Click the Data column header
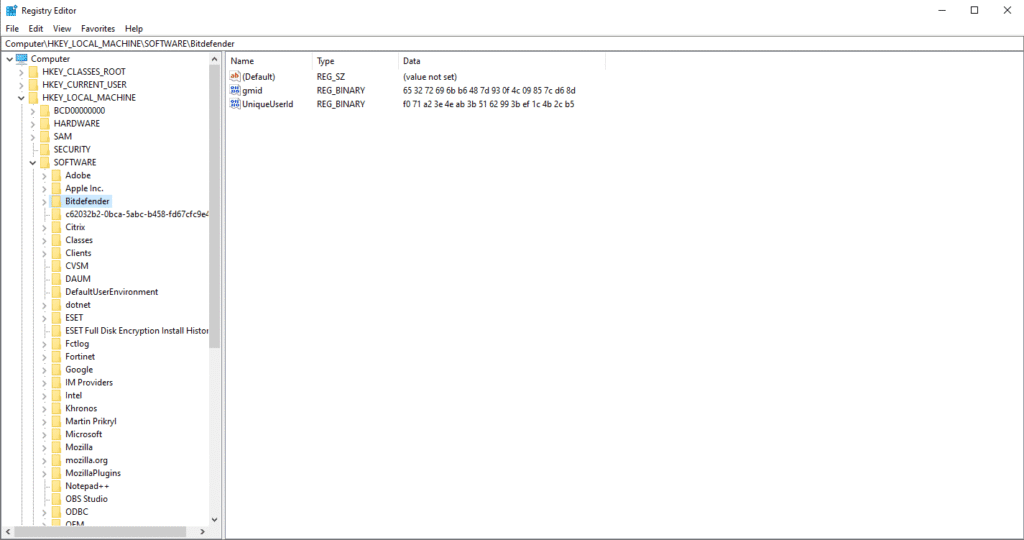This screenshot has height=540, width=1024. tap(412, 61)
